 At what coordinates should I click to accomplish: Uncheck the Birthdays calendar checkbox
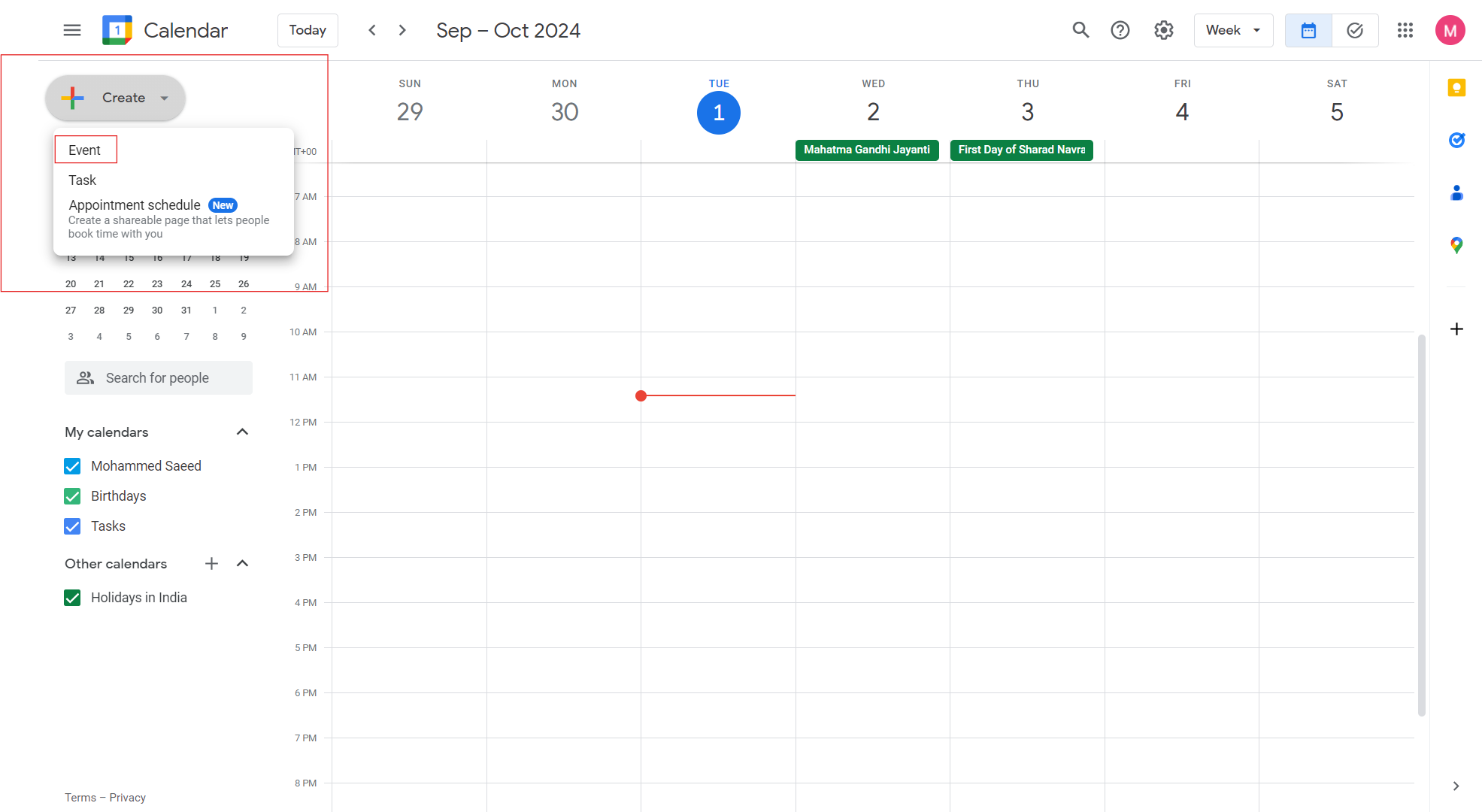click(72, 496)
